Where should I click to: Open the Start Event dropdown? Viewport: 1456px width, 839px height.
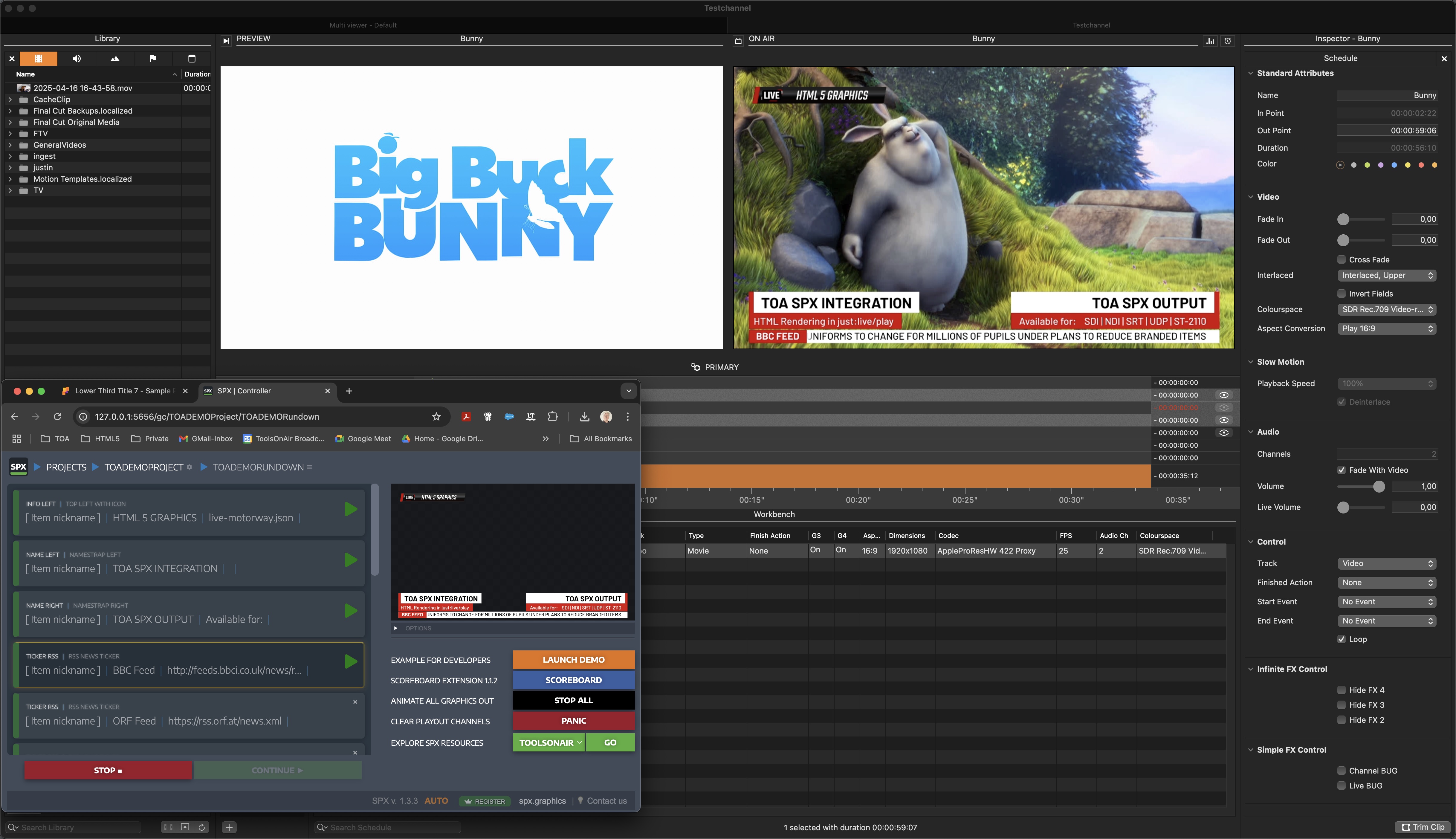pos(1387,602)
